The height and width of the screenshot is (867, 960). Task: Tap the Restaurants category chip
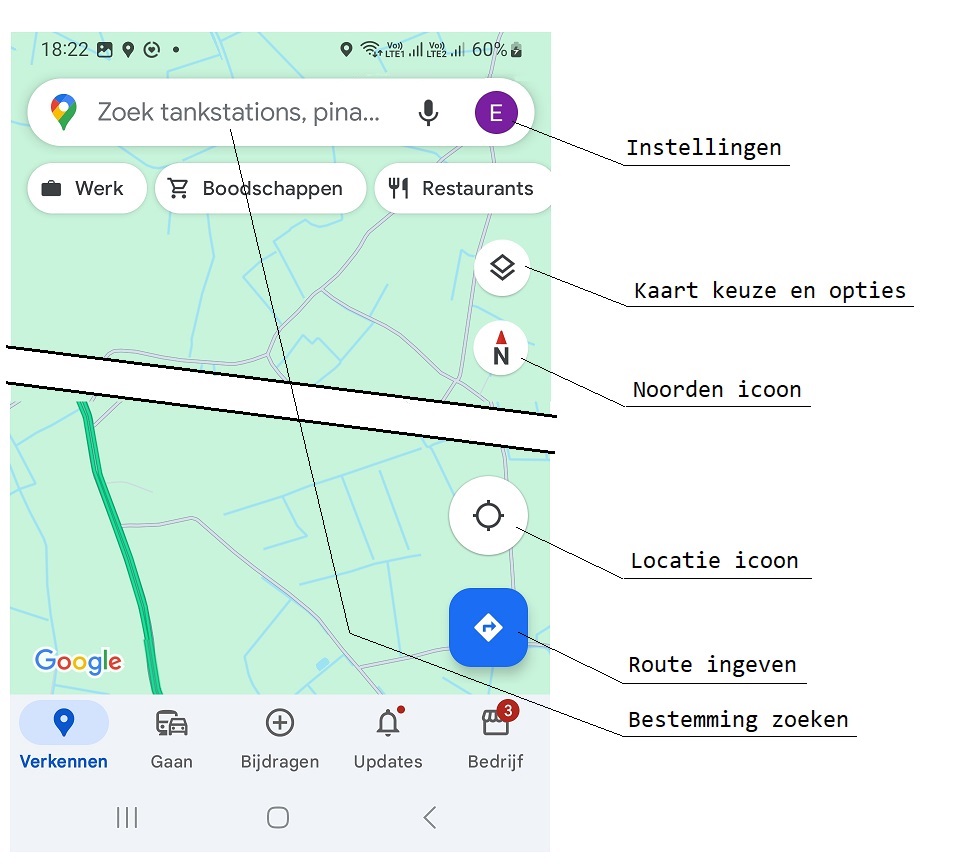click(x=463, y=188)
